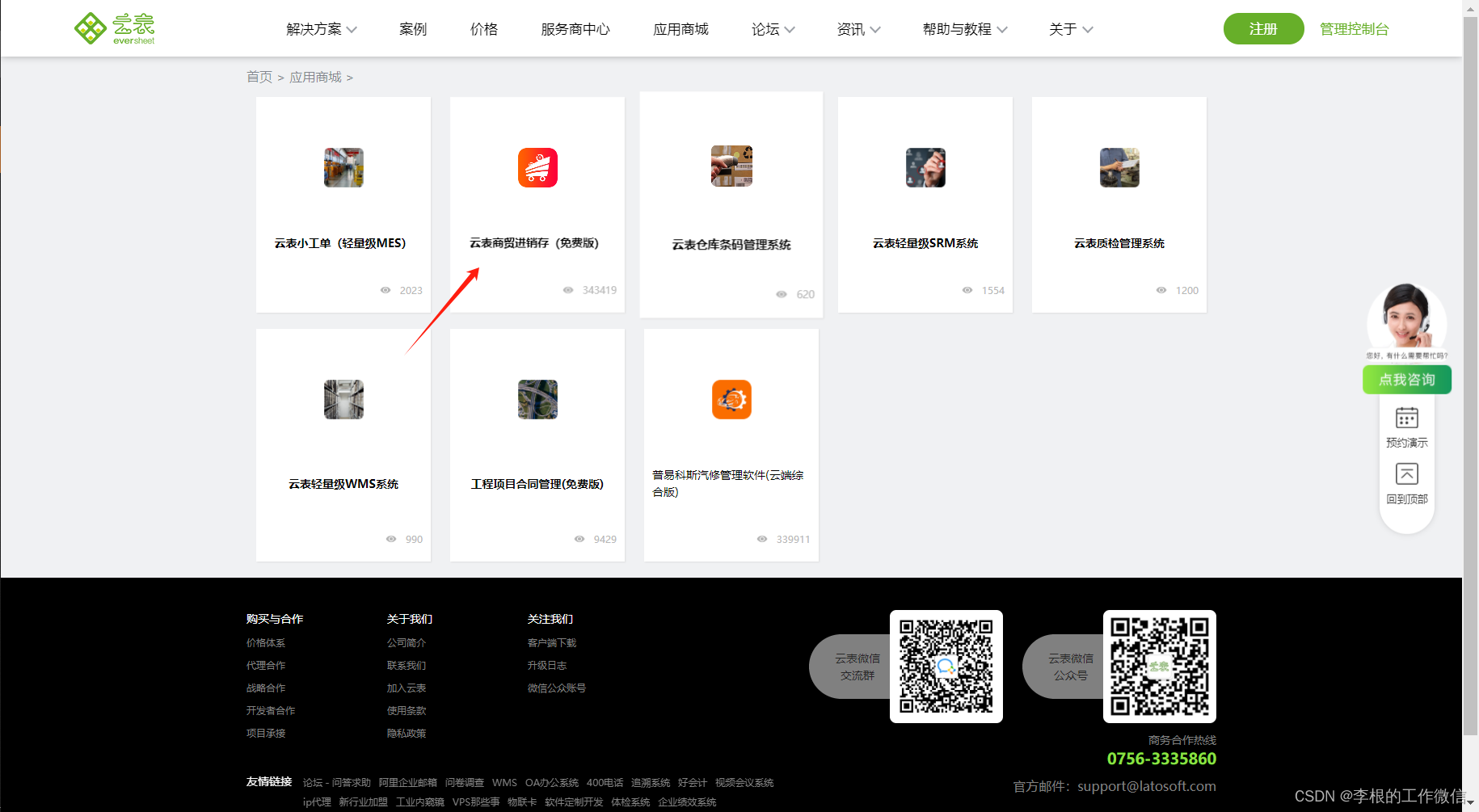1479x812 pixels.
Task: Click the support@latosoft.com email address
Action: point(1147,786)
